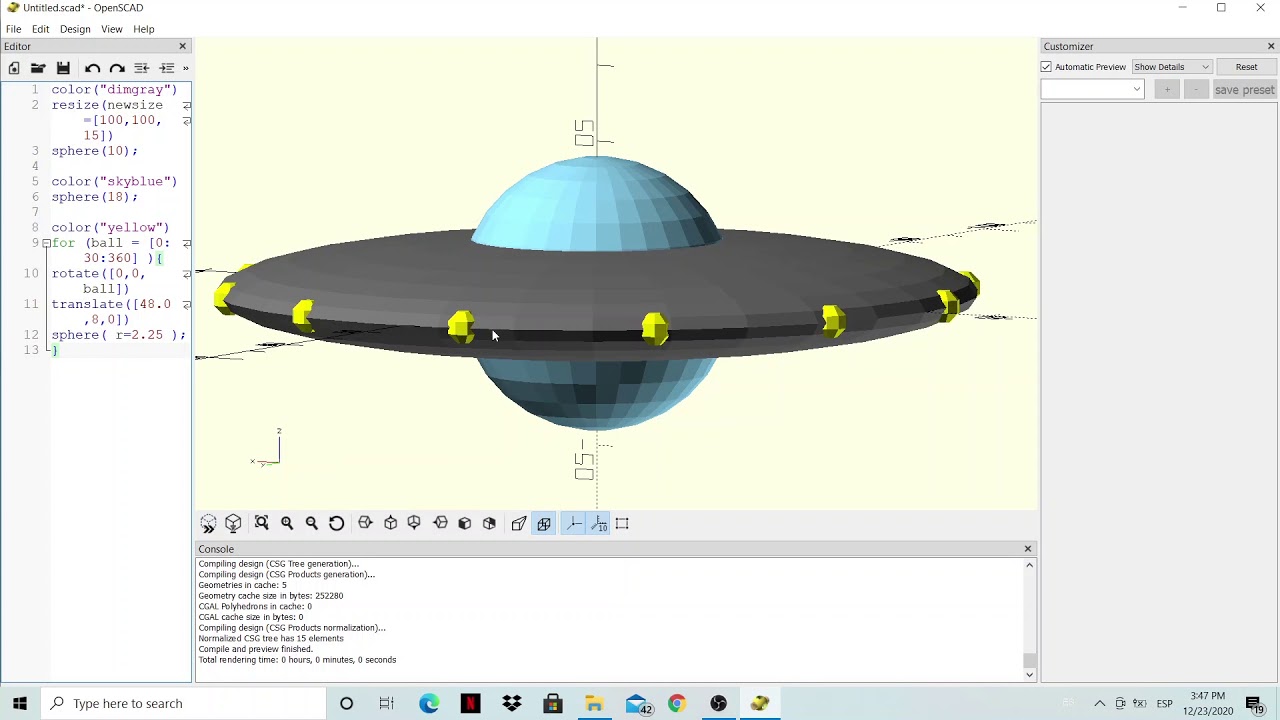1280x720 pixels.
Task: Toggle Orthogonal projection view
Action: pos(544,524)
